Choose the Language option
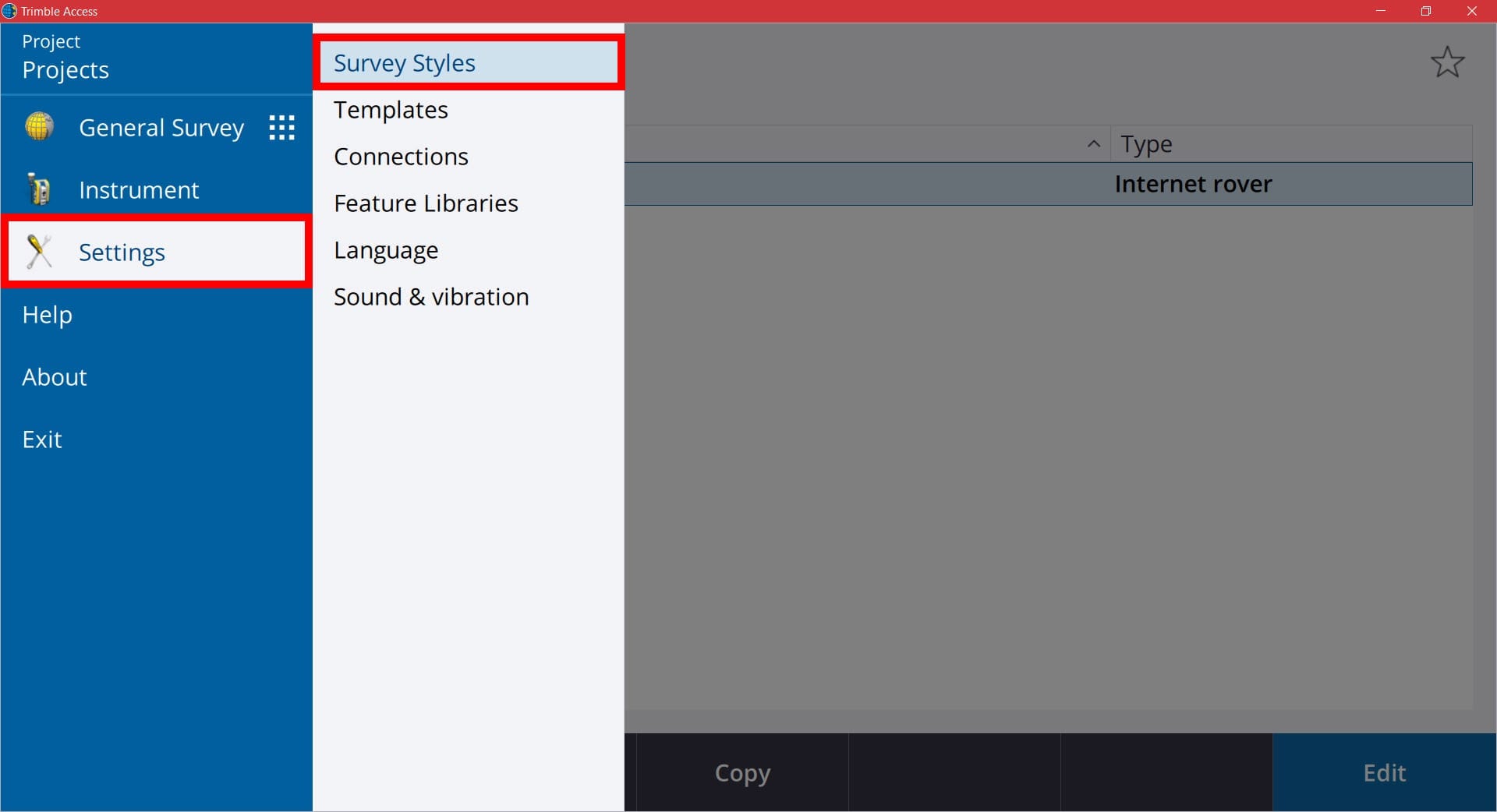Screen dimensions: 1497x812 (468, 250)
